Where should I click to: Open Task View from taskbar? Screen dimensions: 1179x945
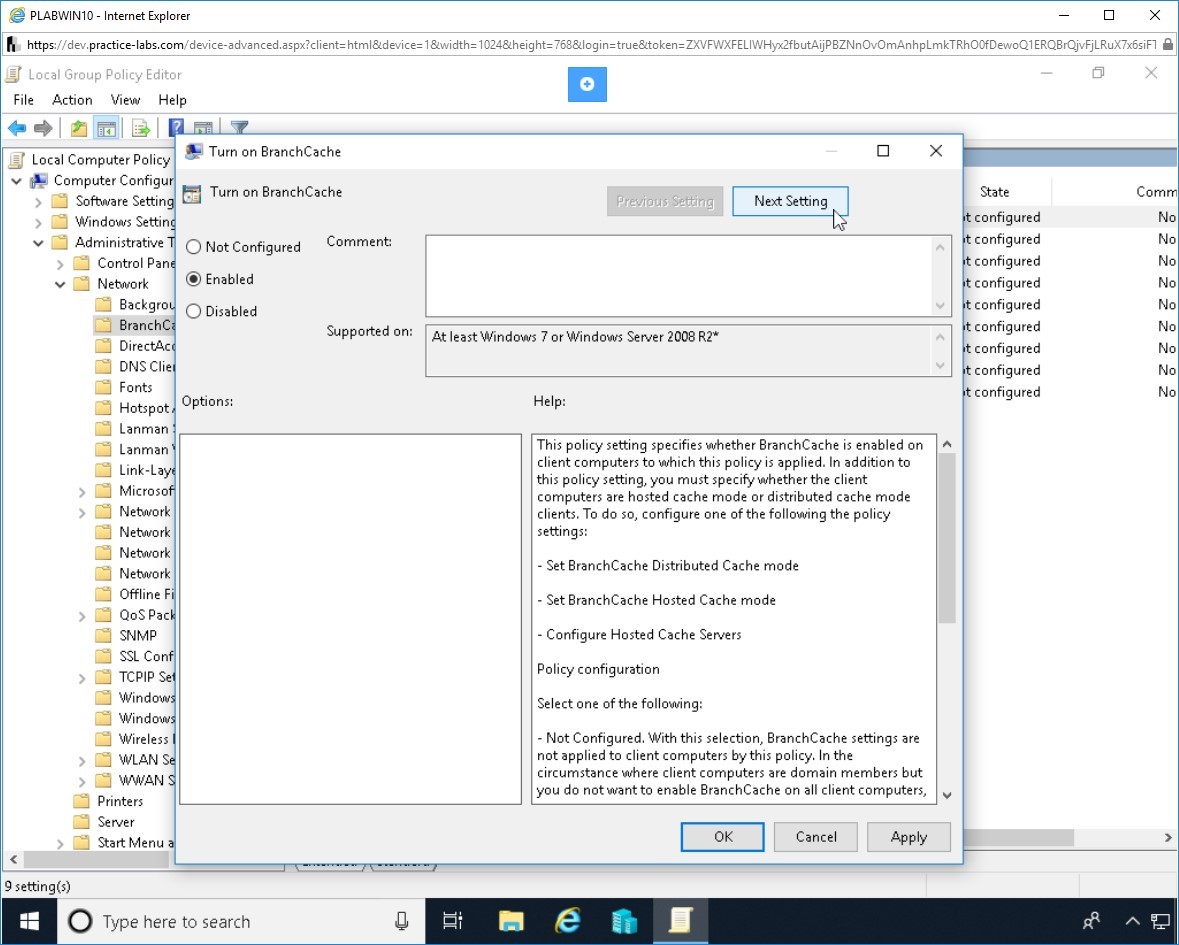[453, 921]
